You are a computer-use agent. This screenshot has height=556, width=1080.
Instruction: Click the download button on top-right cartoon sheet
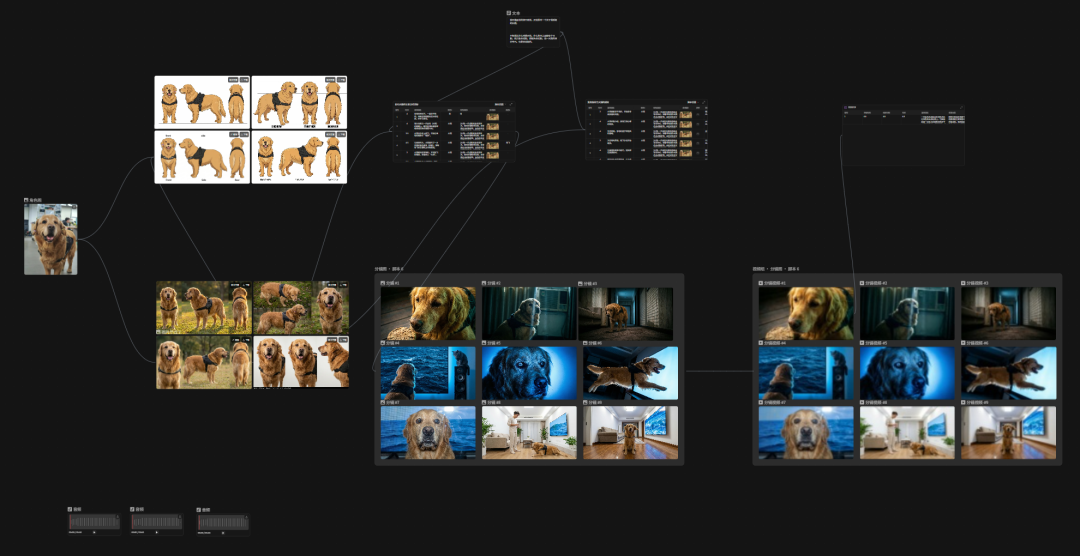(x=341, y=81)
